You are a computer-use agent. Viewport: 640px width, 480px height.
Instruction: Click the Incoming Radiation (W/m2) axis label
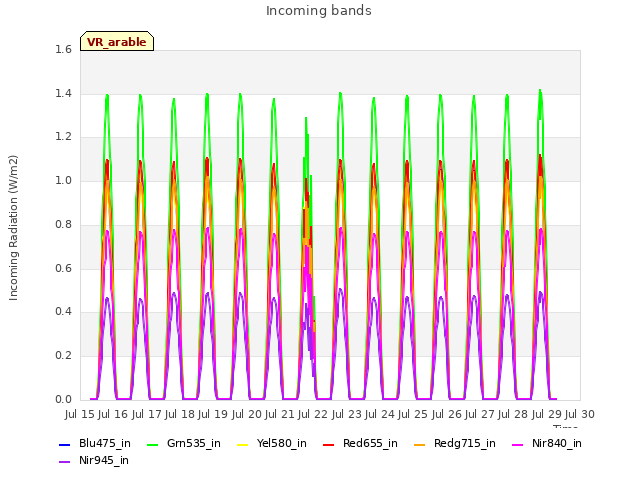click(x=13, y=228)
